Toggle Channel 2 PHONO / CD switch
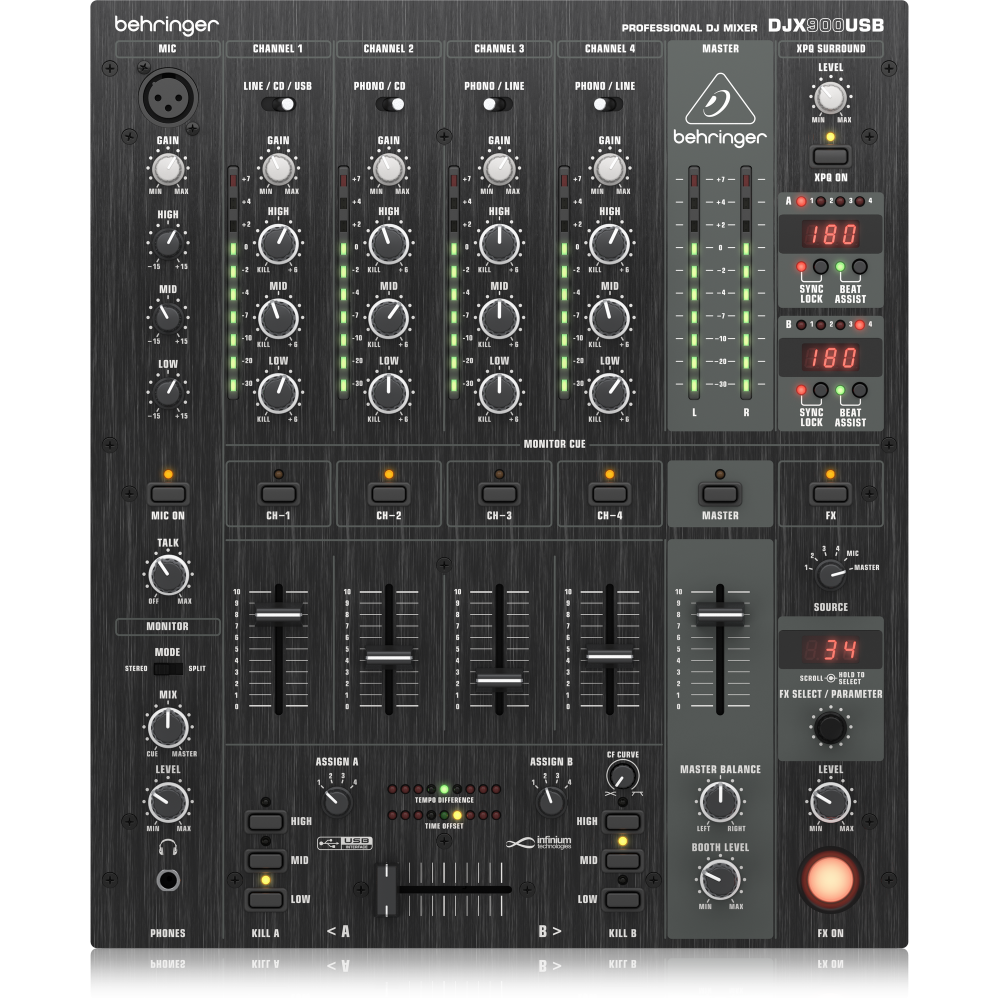This screenshot has height=1000, width=1000. tap(389, 104)
